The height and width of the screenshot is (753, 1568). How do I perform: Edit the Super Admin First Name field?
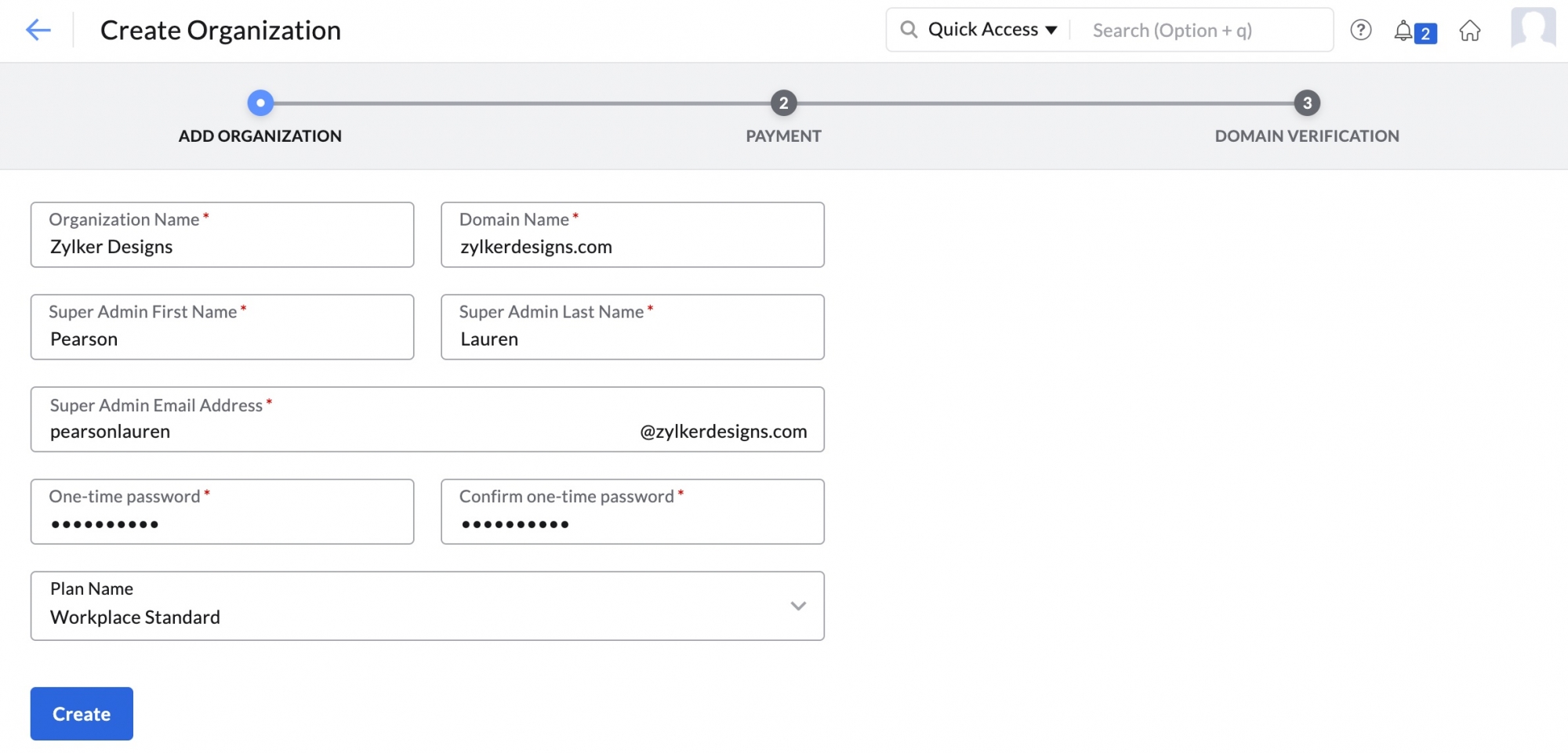pos(222,339)
